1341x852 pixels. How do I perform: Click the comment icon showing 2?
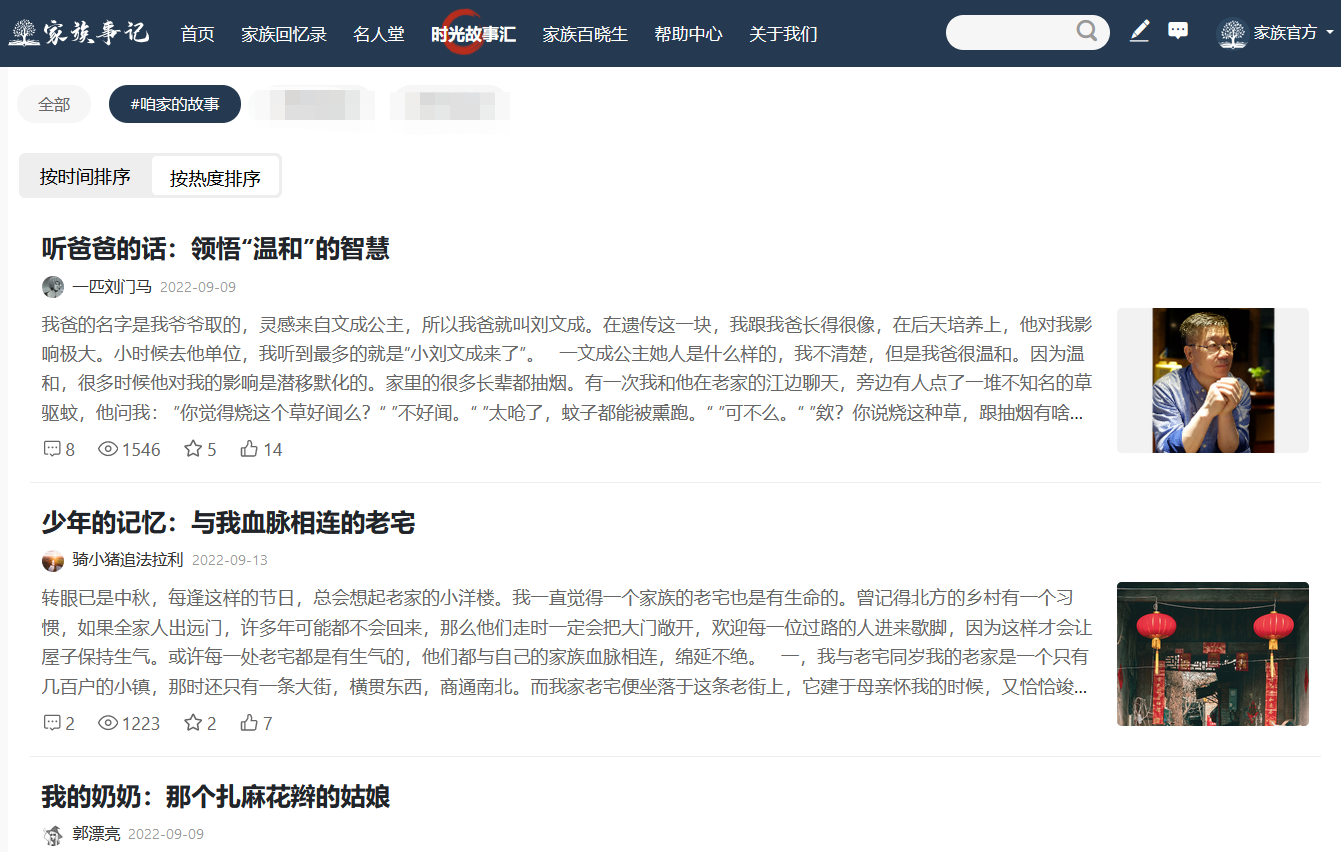tap(52, 723)
